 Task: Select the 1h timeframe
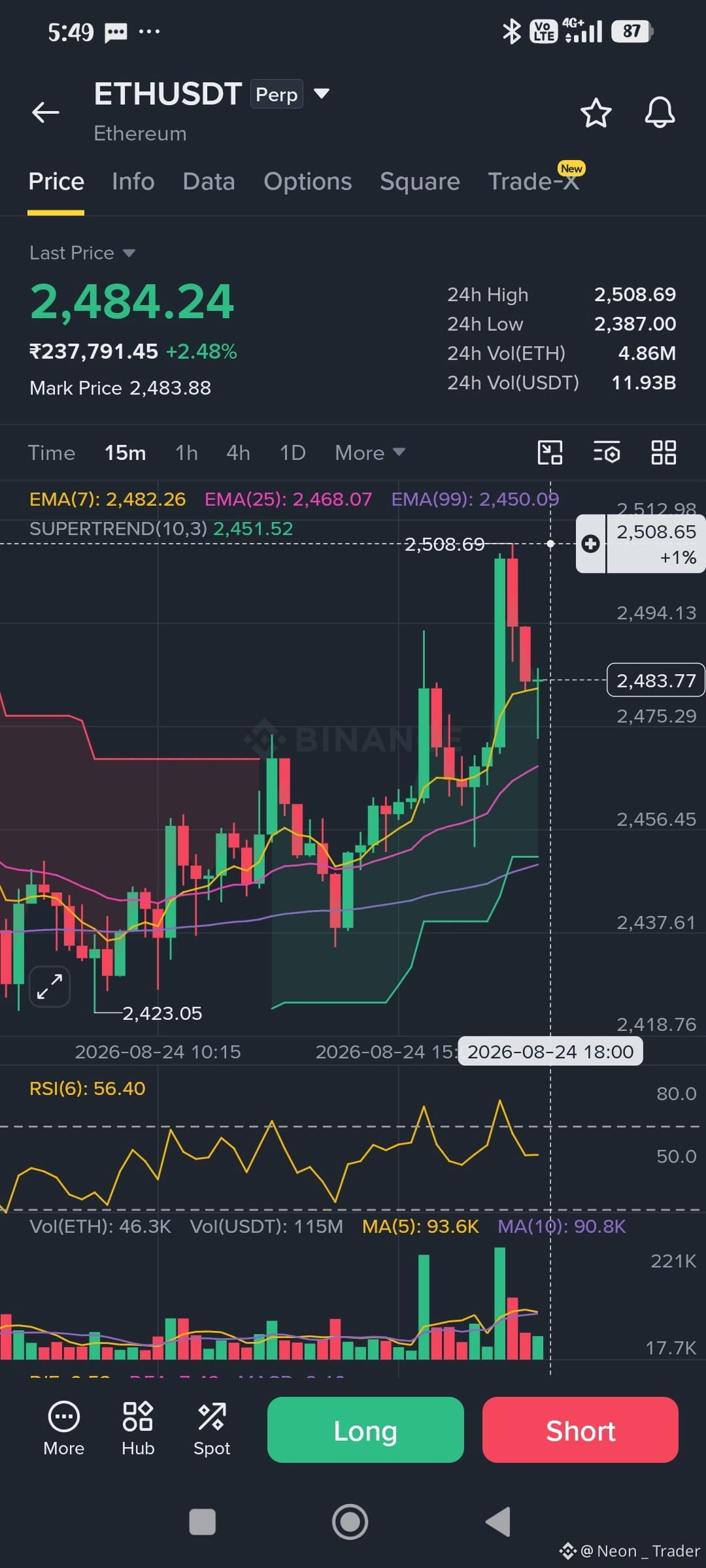187,453
